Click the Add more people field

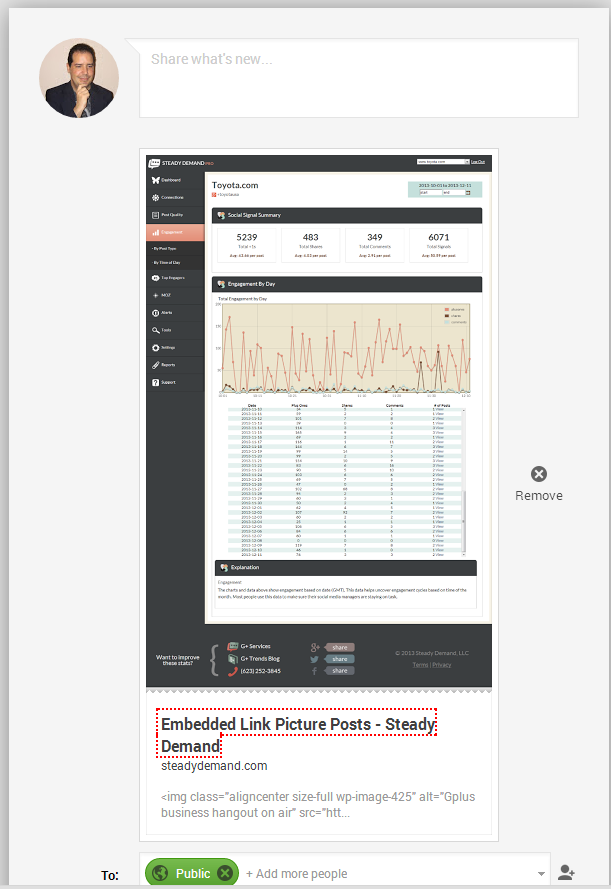(x=300, y=873)
